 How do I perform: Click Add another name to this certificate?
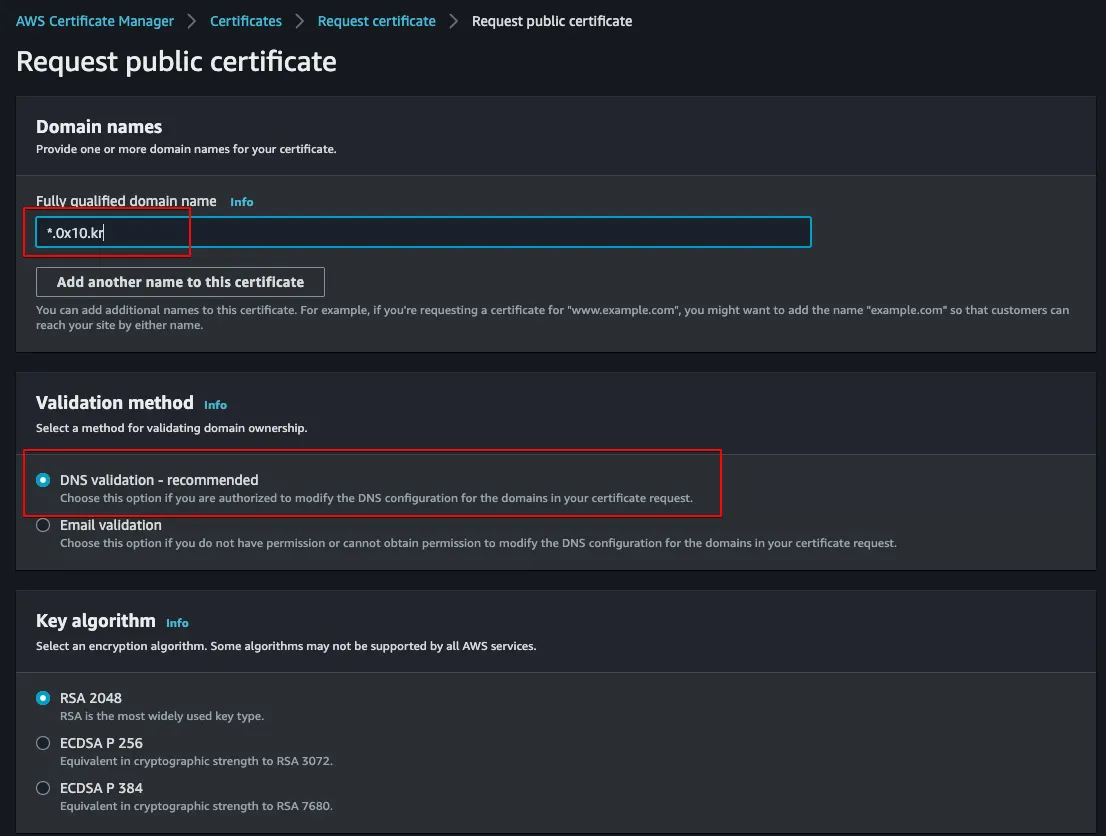pyautogui.click(x=180, y=282)
